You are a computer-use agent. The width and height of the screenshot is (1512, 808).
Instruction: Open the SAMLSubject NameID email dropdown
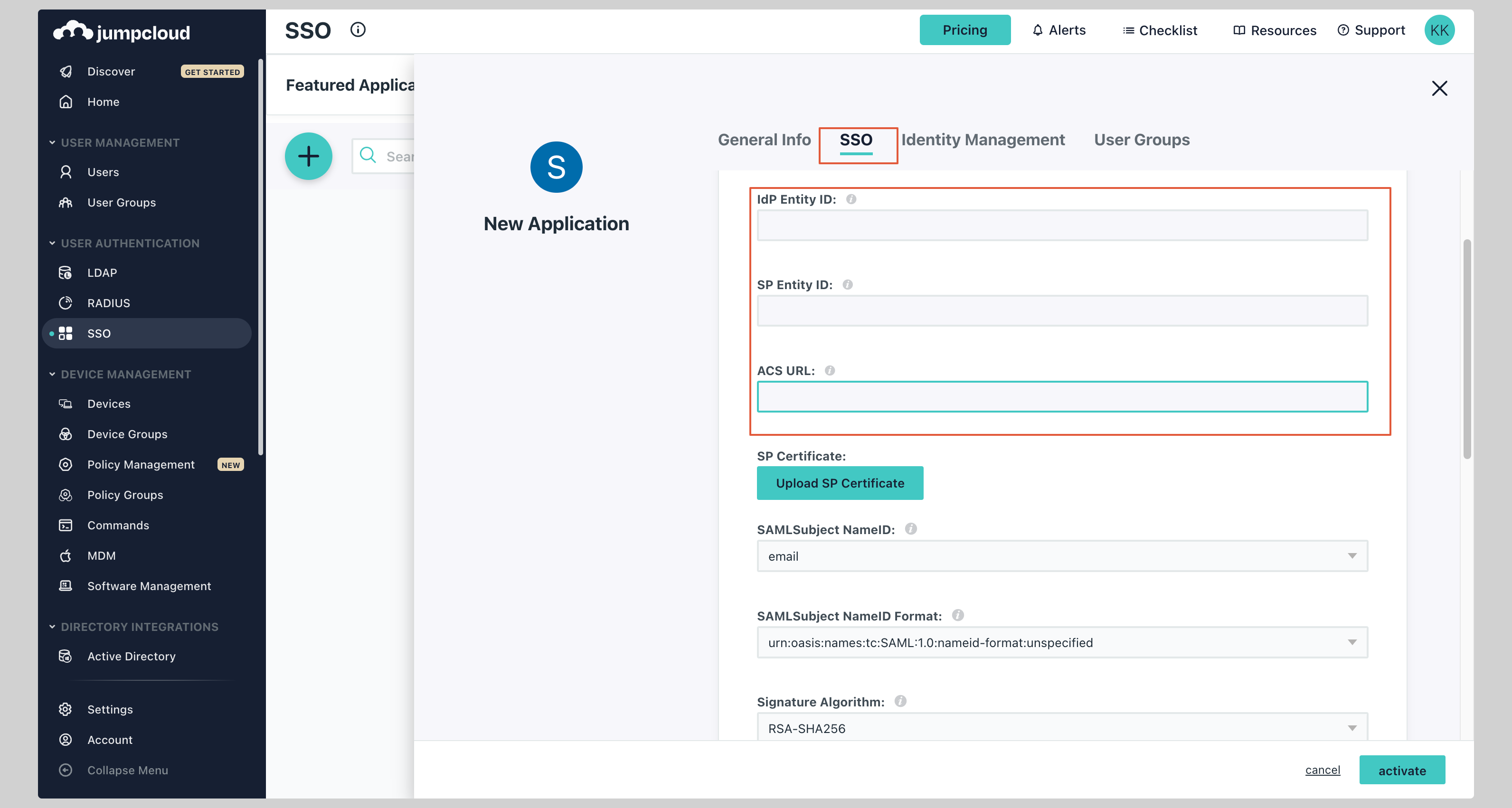(1062, 556)
